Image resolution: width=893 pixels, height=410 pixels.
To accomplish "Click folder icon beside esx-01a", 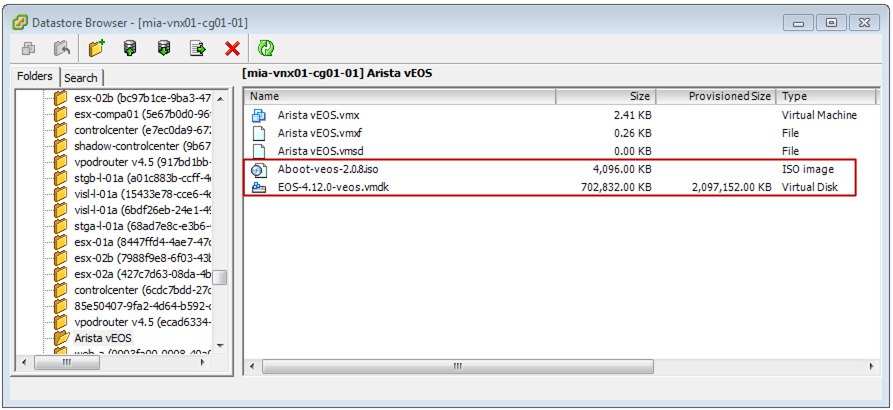I will [61, 242].
